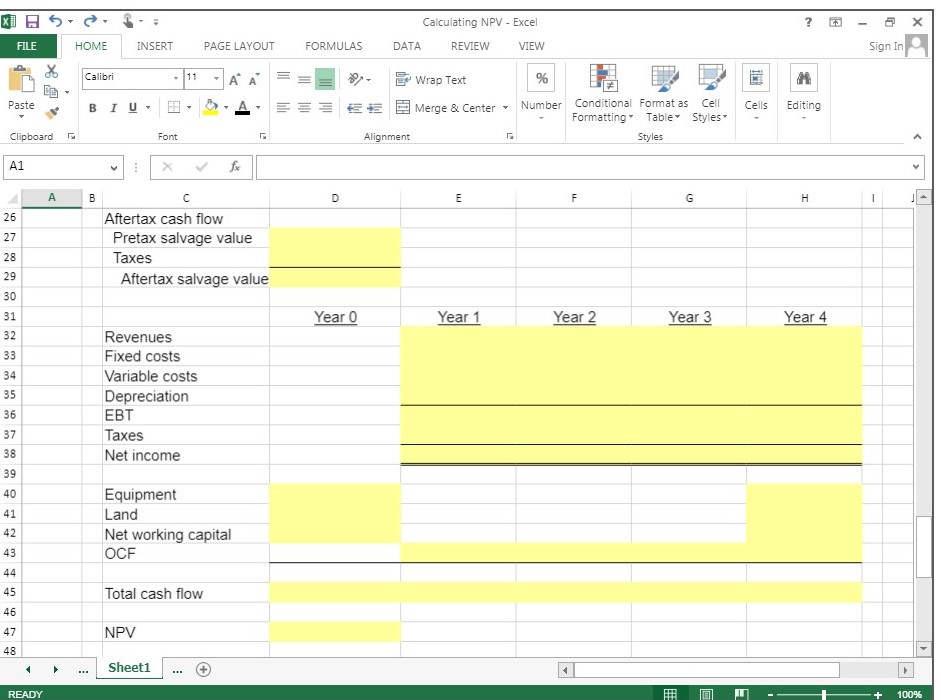Screen dimensions: 941x700
Task: Add a new worksheet
Action: point(203,668)
